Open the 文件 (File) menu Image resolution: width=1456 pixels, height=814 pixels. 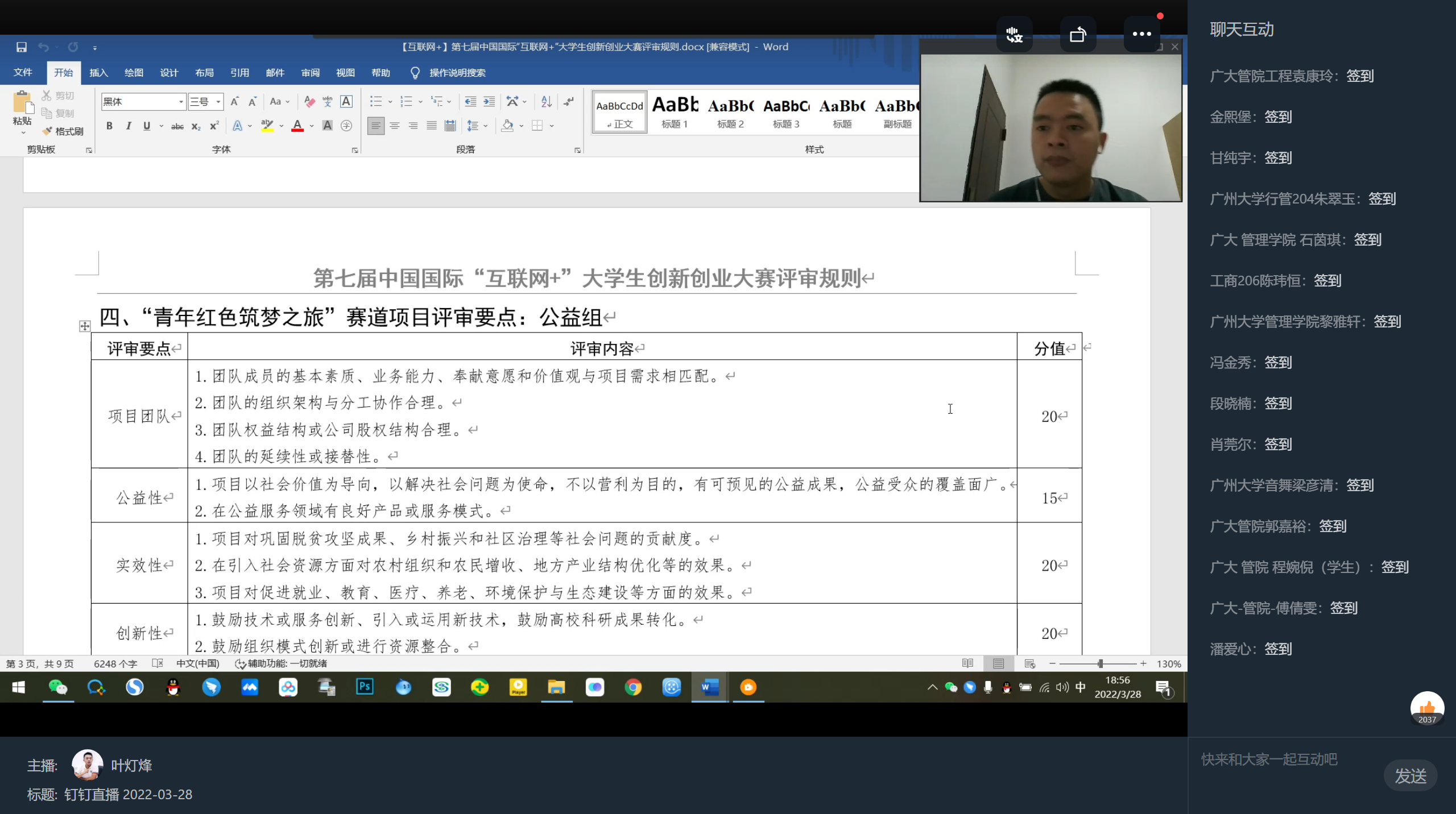(23, 72)
